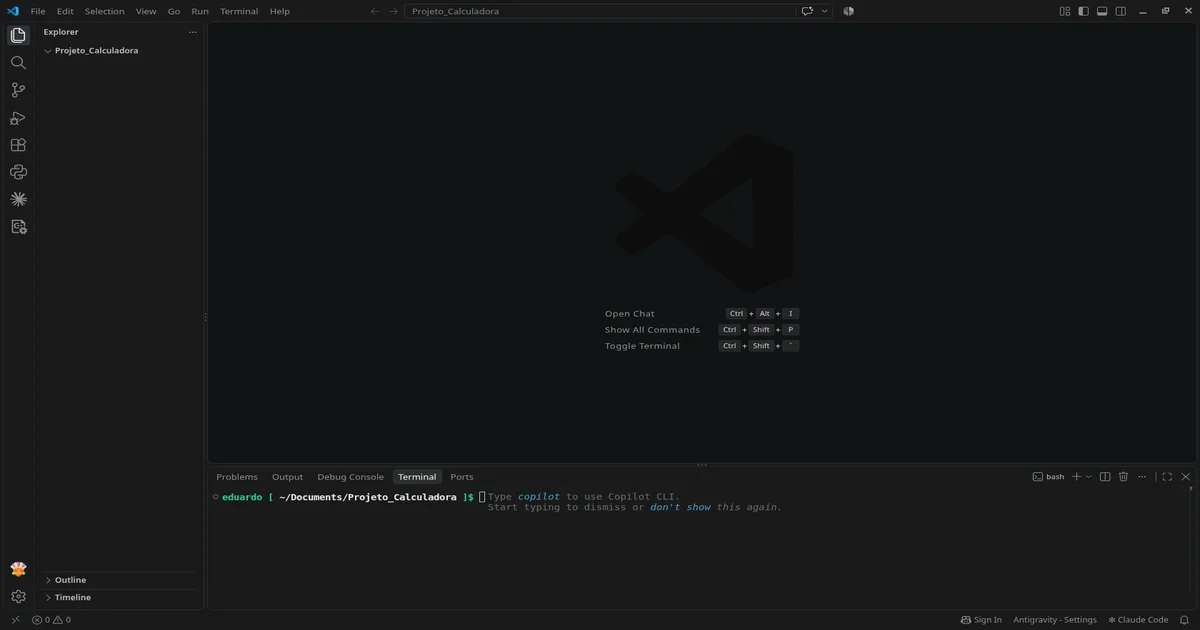Open the Selection menu
The image size is (1200, 630).
tap(104, 11)
